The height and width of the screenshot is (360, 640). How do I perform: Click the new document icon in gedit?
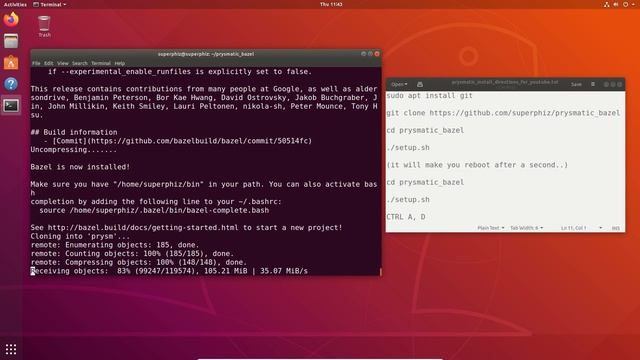[x=420, y=84]
